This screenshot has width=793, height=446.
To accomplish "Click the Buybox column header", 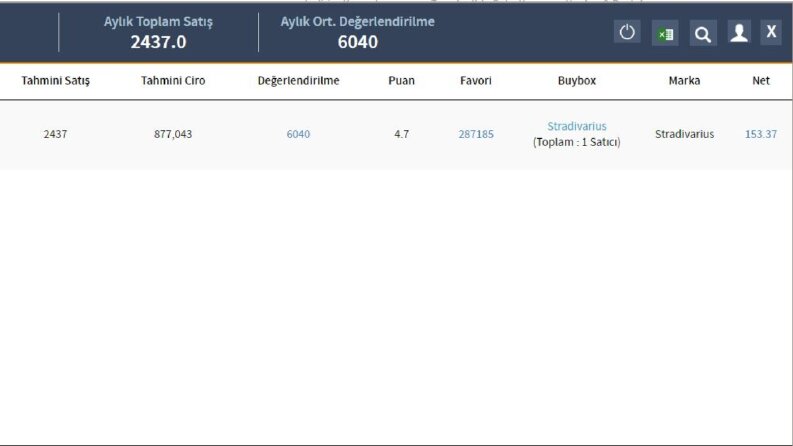I will pyautogui.click(x=577, y=80).
